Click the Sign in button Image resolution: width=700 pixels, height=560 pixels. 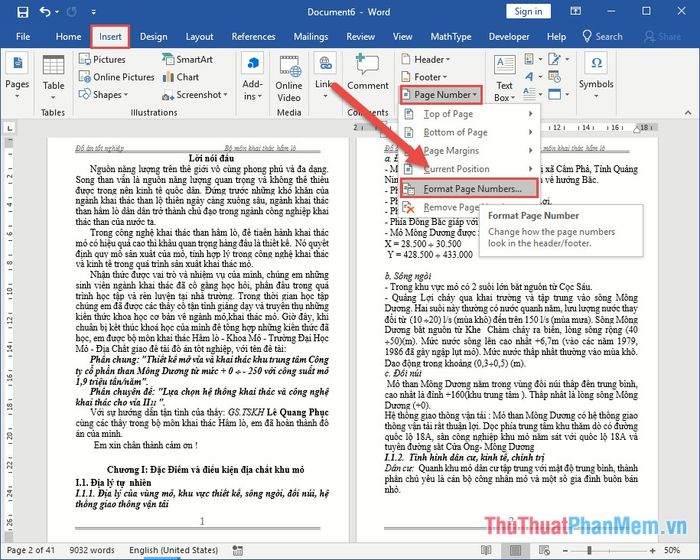click(x=528, y=12)
